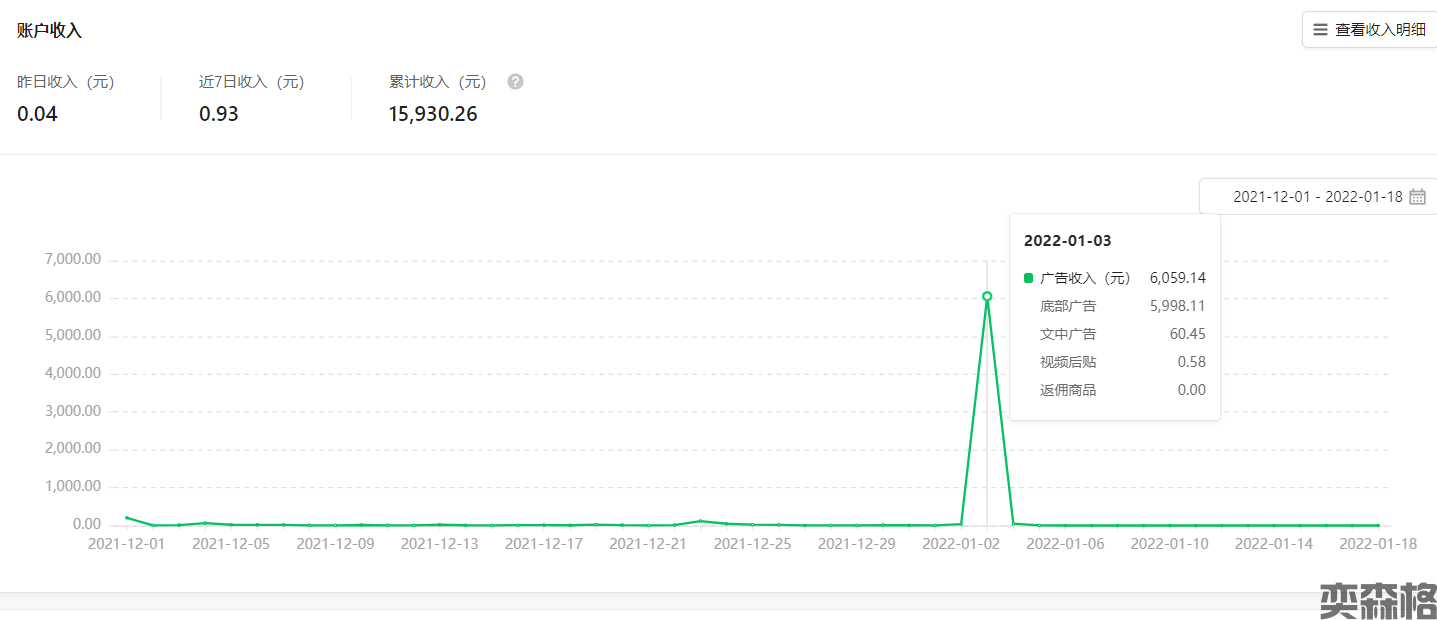Open the calendar icon in date range picker
This screenshot has height=620, width=1437.
click(1417, 197)
